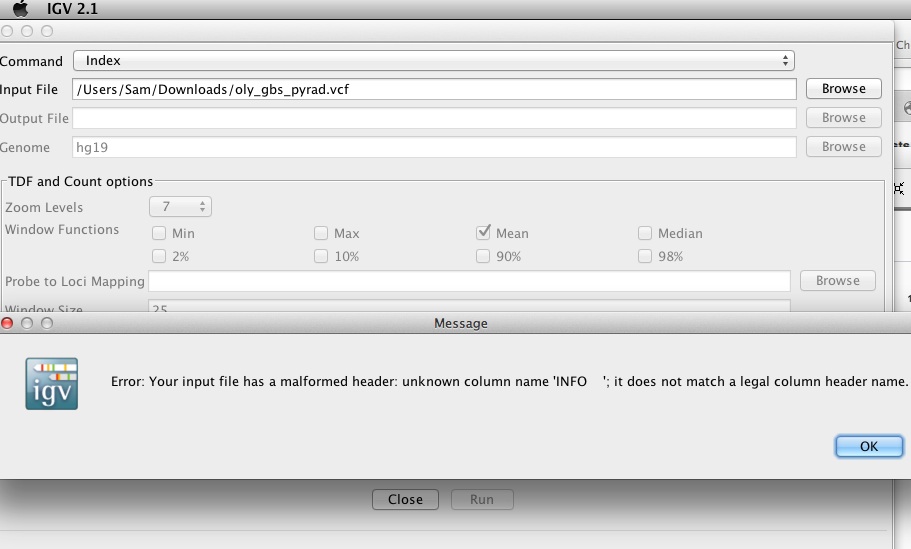Screen dimensions: 911x549
Task: Toggle the Mean window function checkbox
Action: [483, 233]
